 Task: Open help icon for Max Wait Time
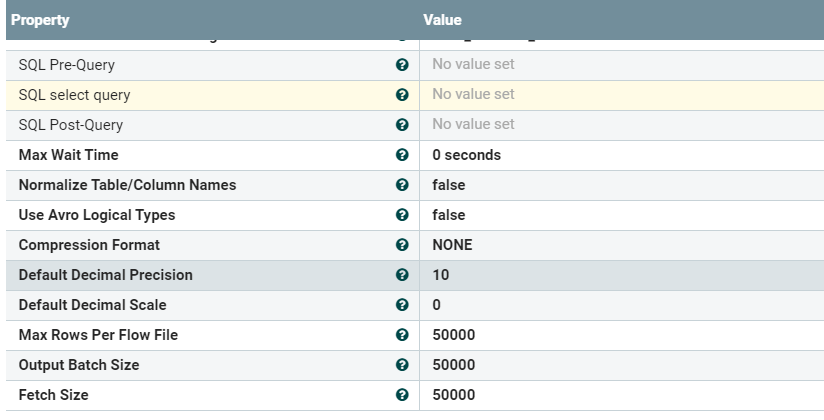[402, 155]
